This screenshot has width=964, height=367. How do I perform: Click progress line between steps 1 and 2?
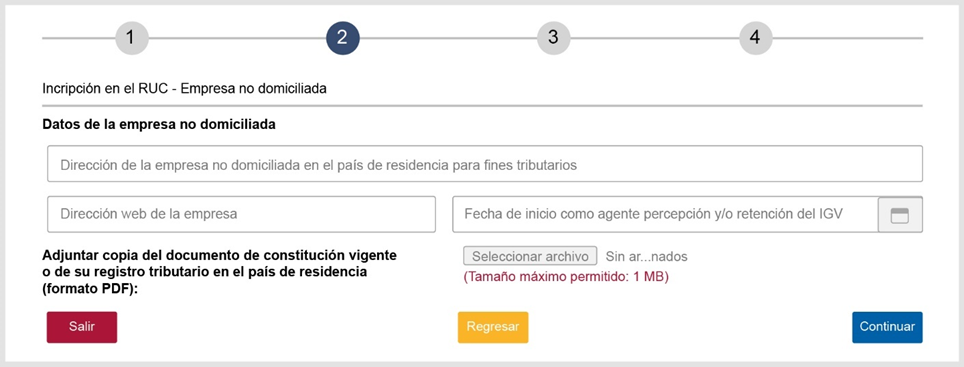[237, 38]
